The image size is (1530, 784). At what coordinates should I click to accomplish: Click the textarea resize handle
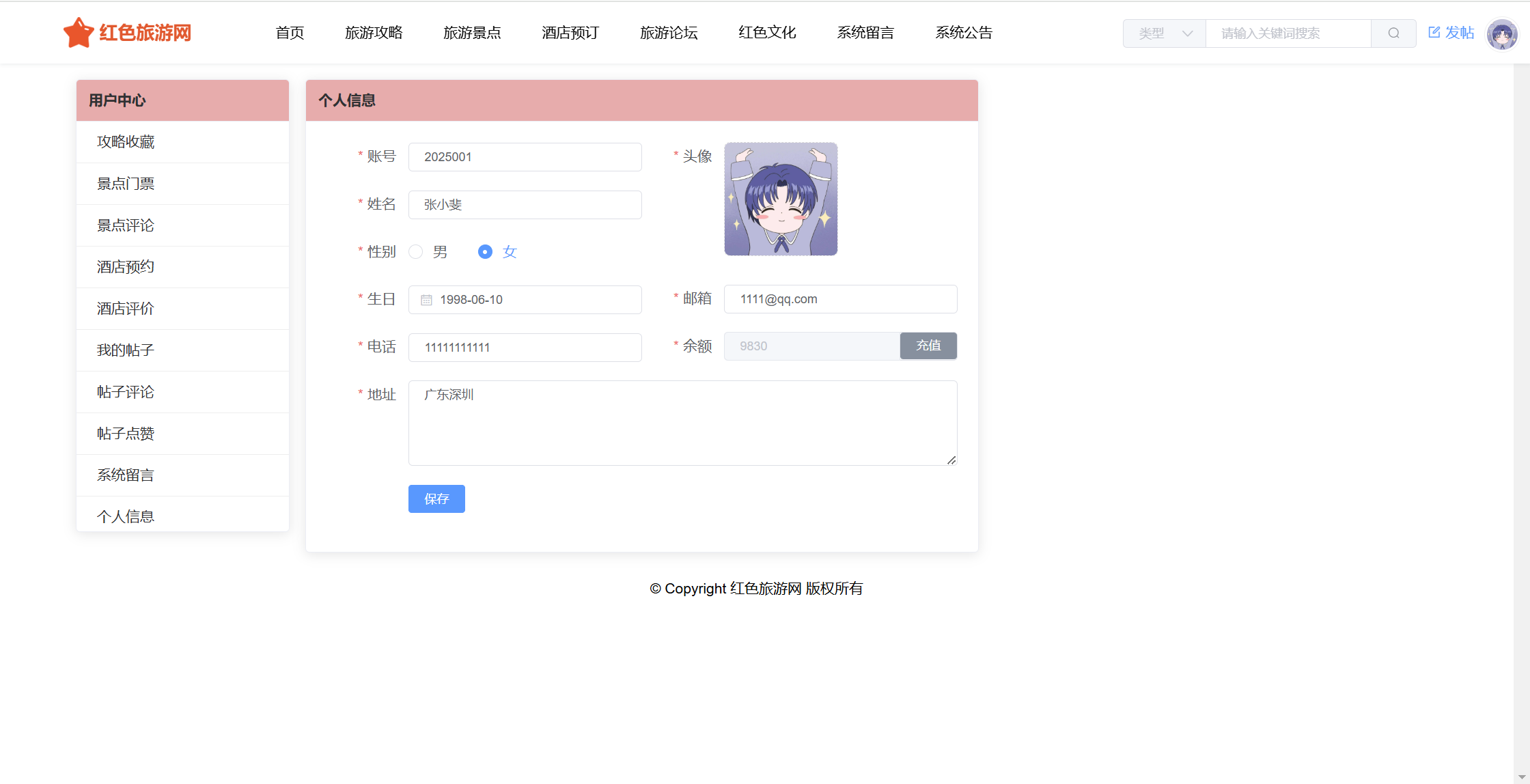951,460
